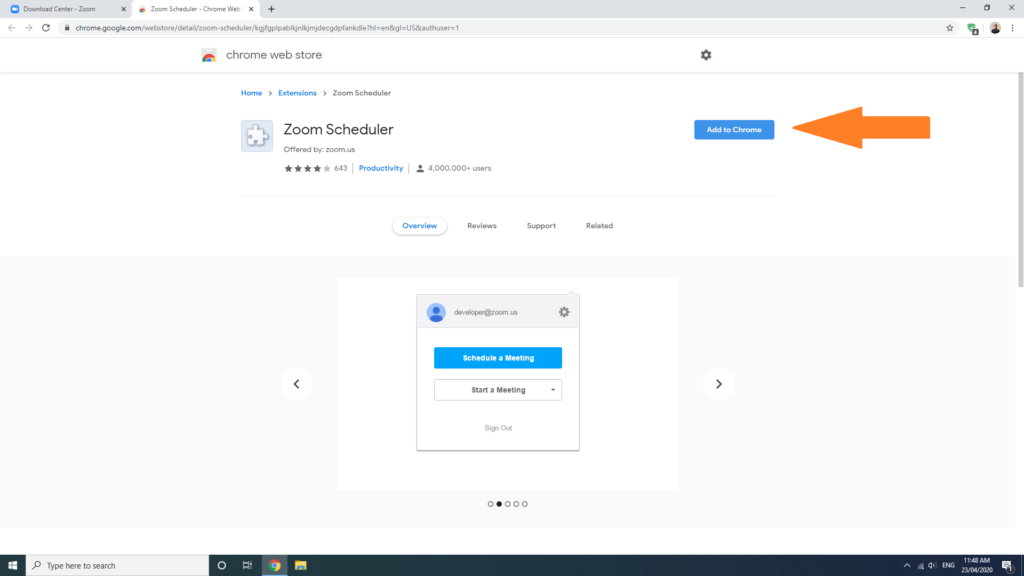
Task: Bookmark this page with the star icon
Action: tap(950, 29)
